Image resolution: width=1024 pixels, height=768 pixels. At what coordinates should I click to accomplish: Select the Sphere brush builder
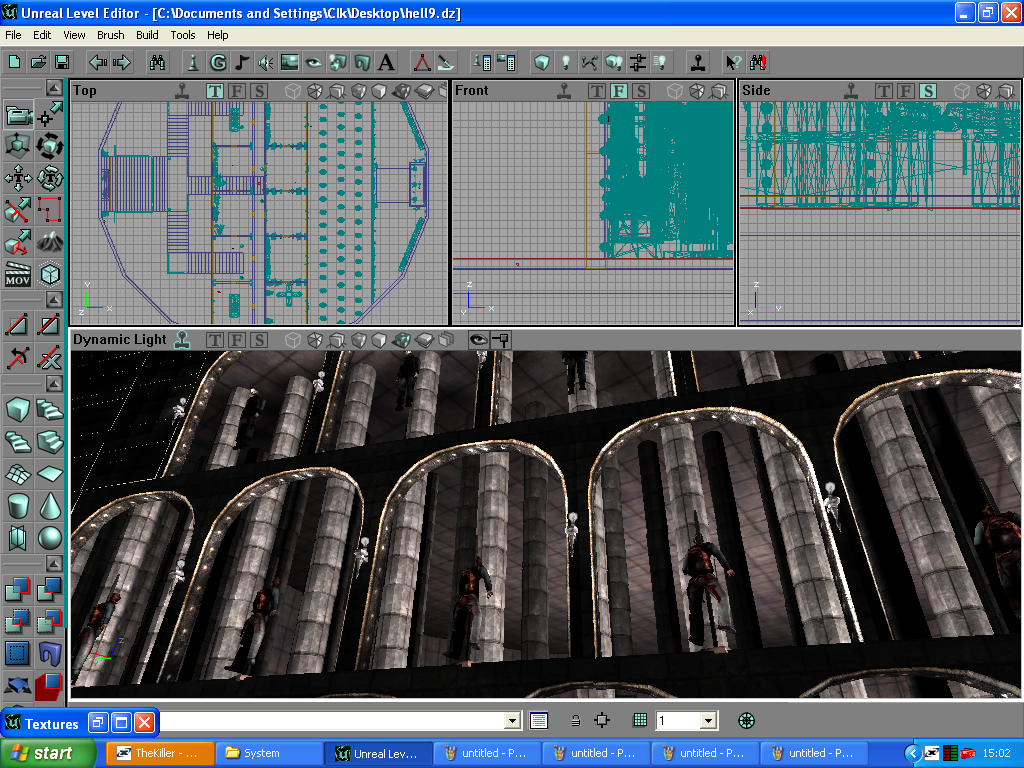(x=50, y=538)
